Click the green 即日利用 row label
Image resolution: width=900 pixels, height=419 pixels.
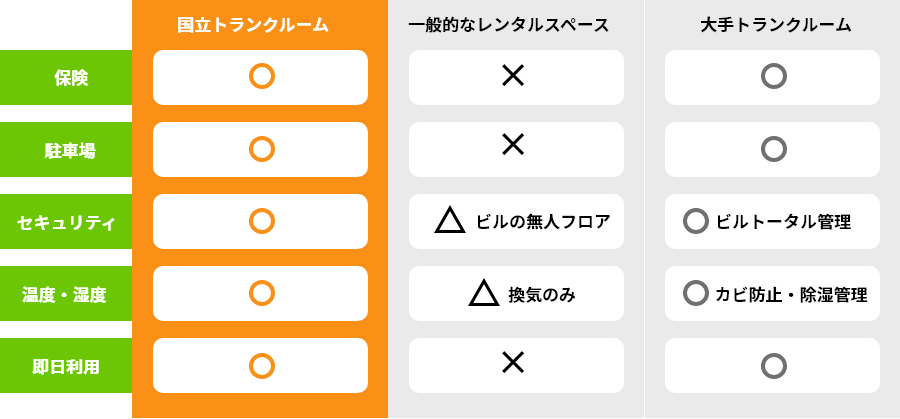tap(66, 366)
